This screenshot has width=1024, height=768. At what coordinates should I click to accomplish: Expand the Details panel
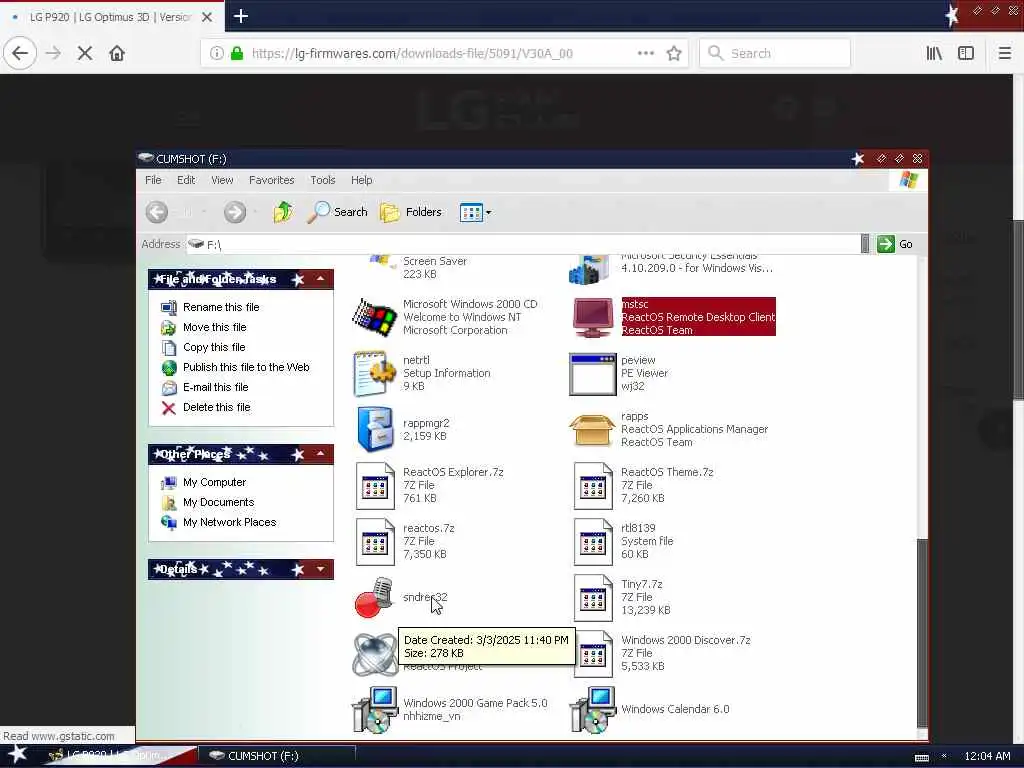[321, 569]
